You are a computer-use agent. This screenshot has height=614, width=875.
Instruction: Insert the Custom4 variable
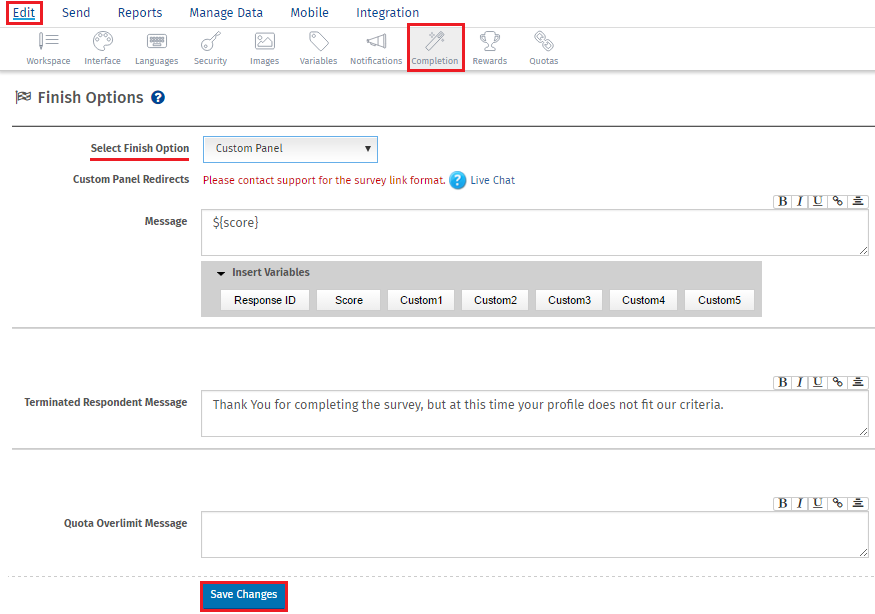643,300
